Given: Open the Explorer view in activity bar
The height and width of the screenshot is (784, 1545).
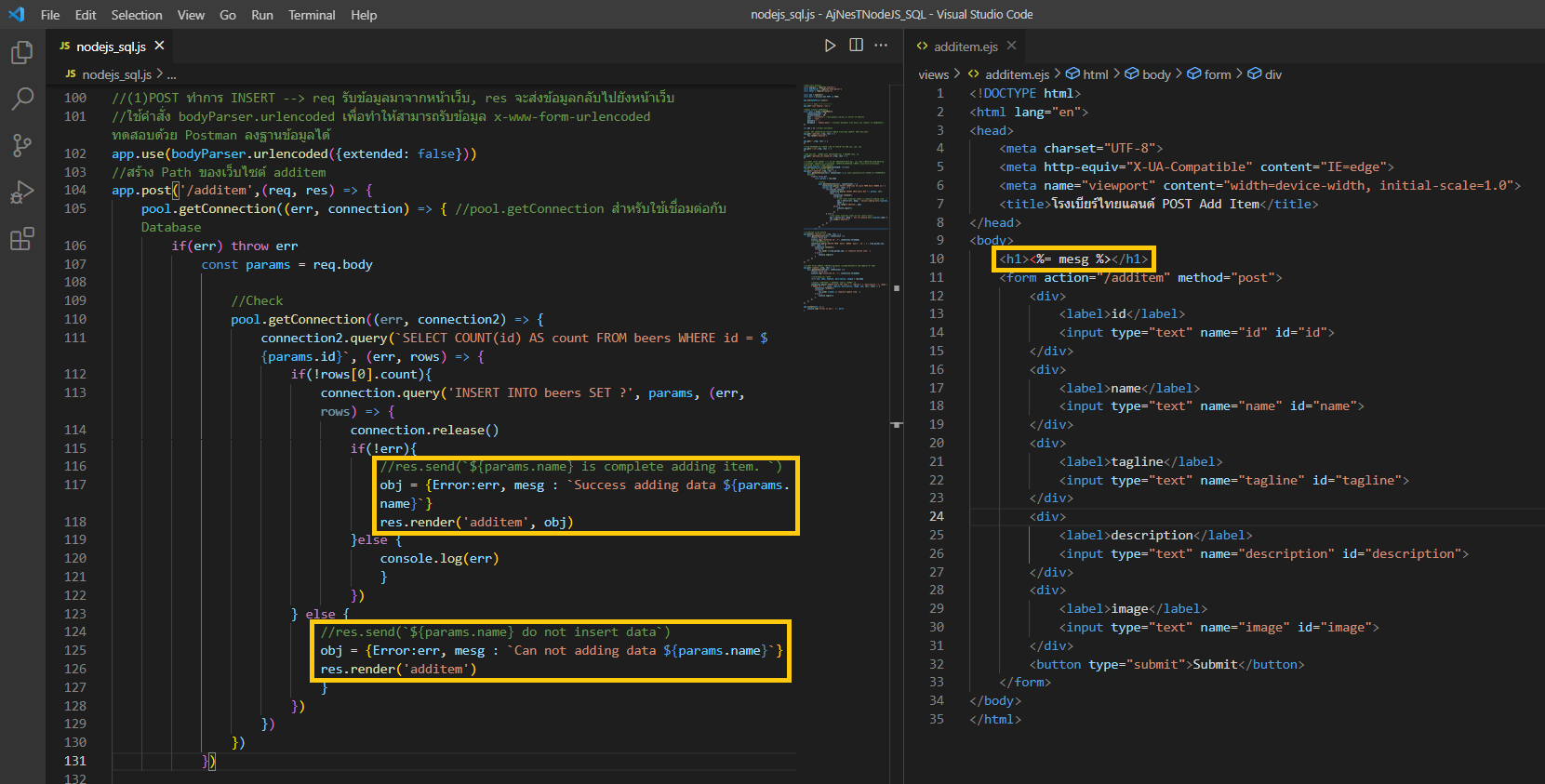Looking at the screenshot, I should (x=22, y=53).
